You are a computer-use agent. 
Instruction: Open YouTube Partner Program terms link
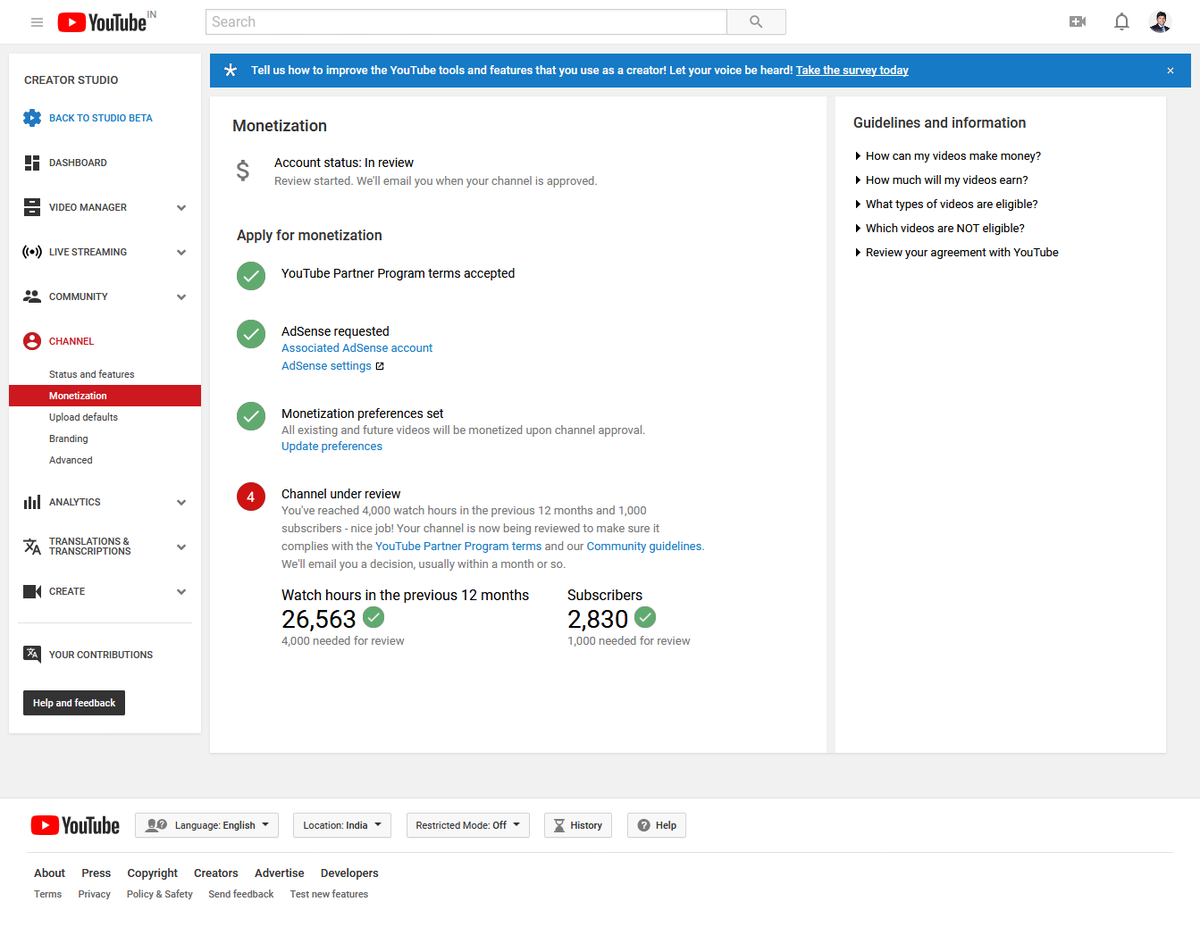pos(458,546)
